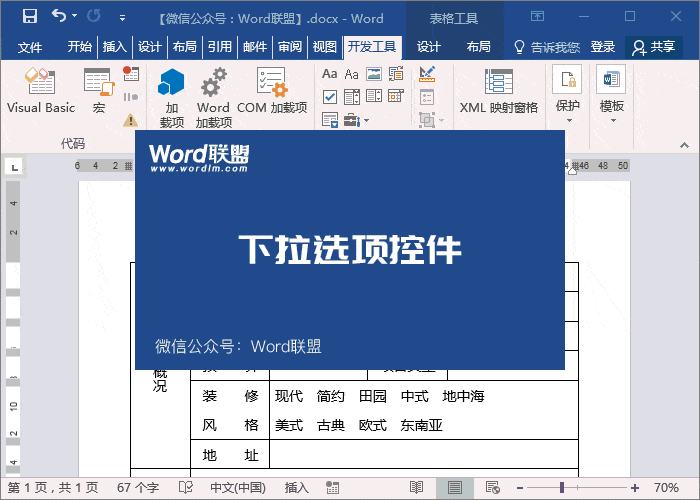This screenshot has height=500, width=700.
Task: Click the redo/repeat icon
Action: (x=94, y=17)
